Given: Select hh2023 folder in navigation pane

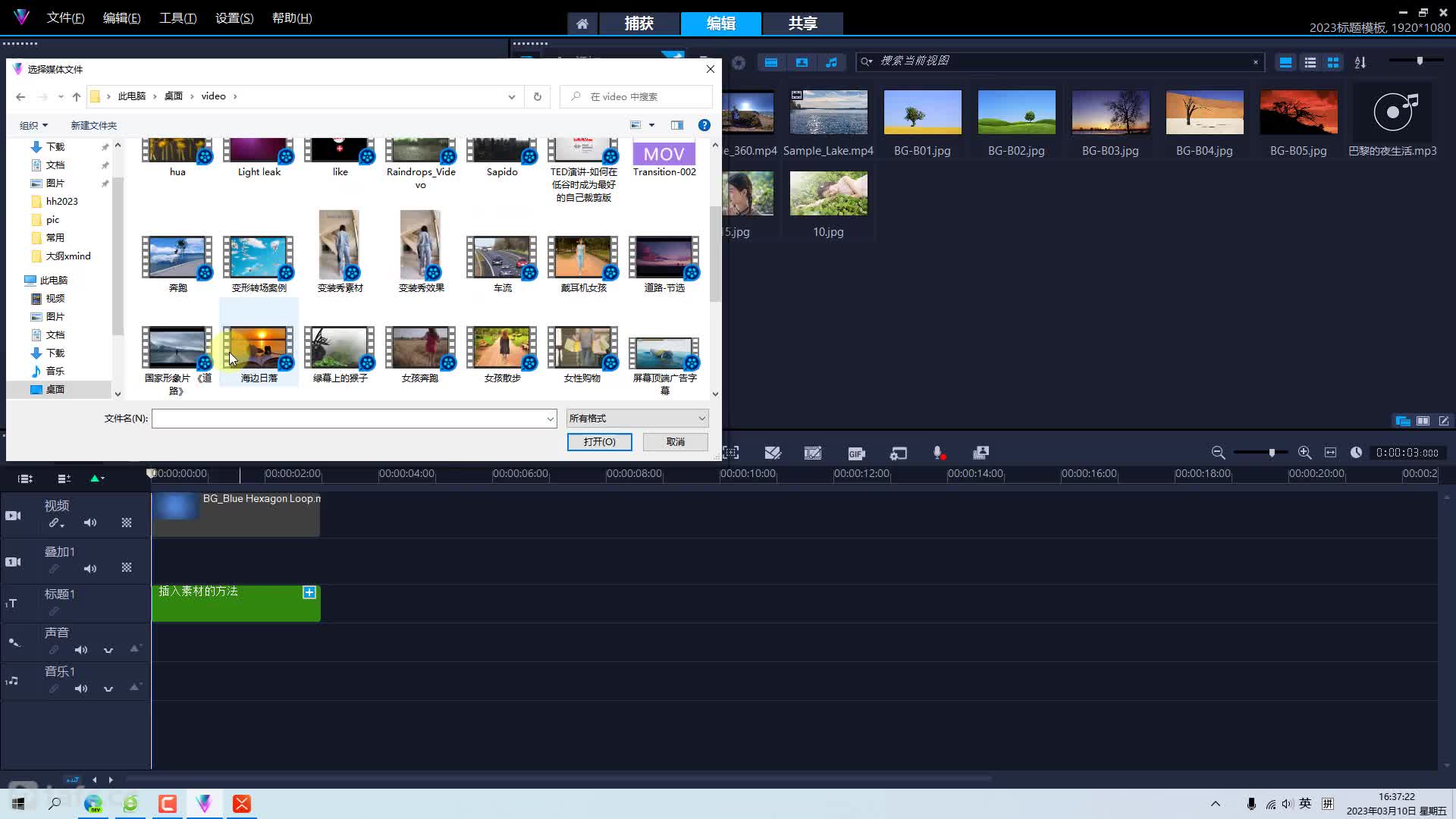Looking at the screenshot, I should (61, 201).
